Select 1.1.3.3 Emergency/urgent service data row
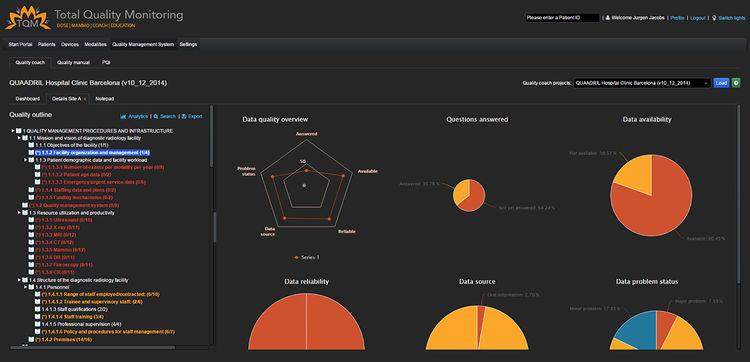 (x=94, y=183)
